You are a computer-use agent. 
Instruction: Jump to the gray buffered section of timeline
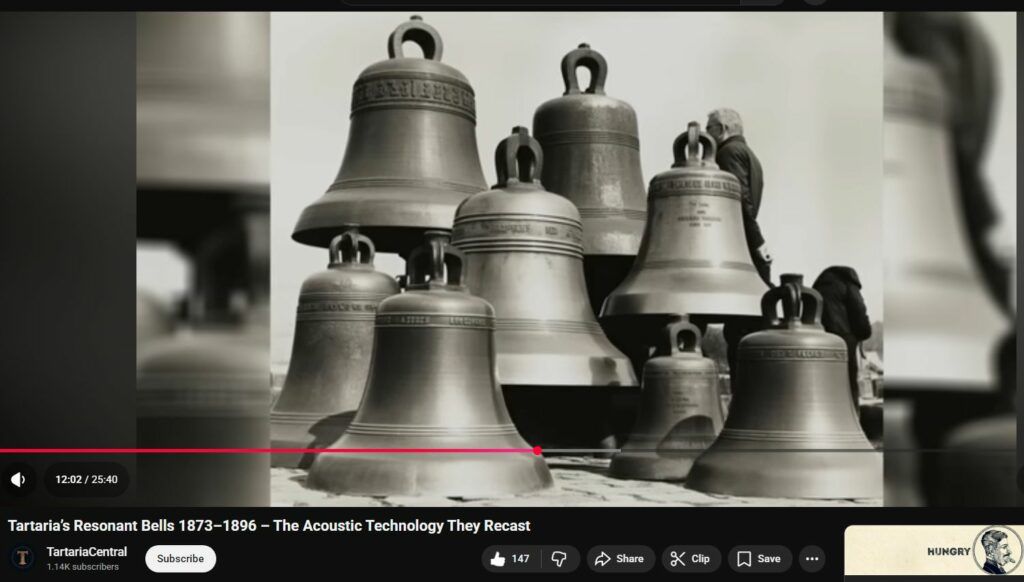[x=580, y=451]
